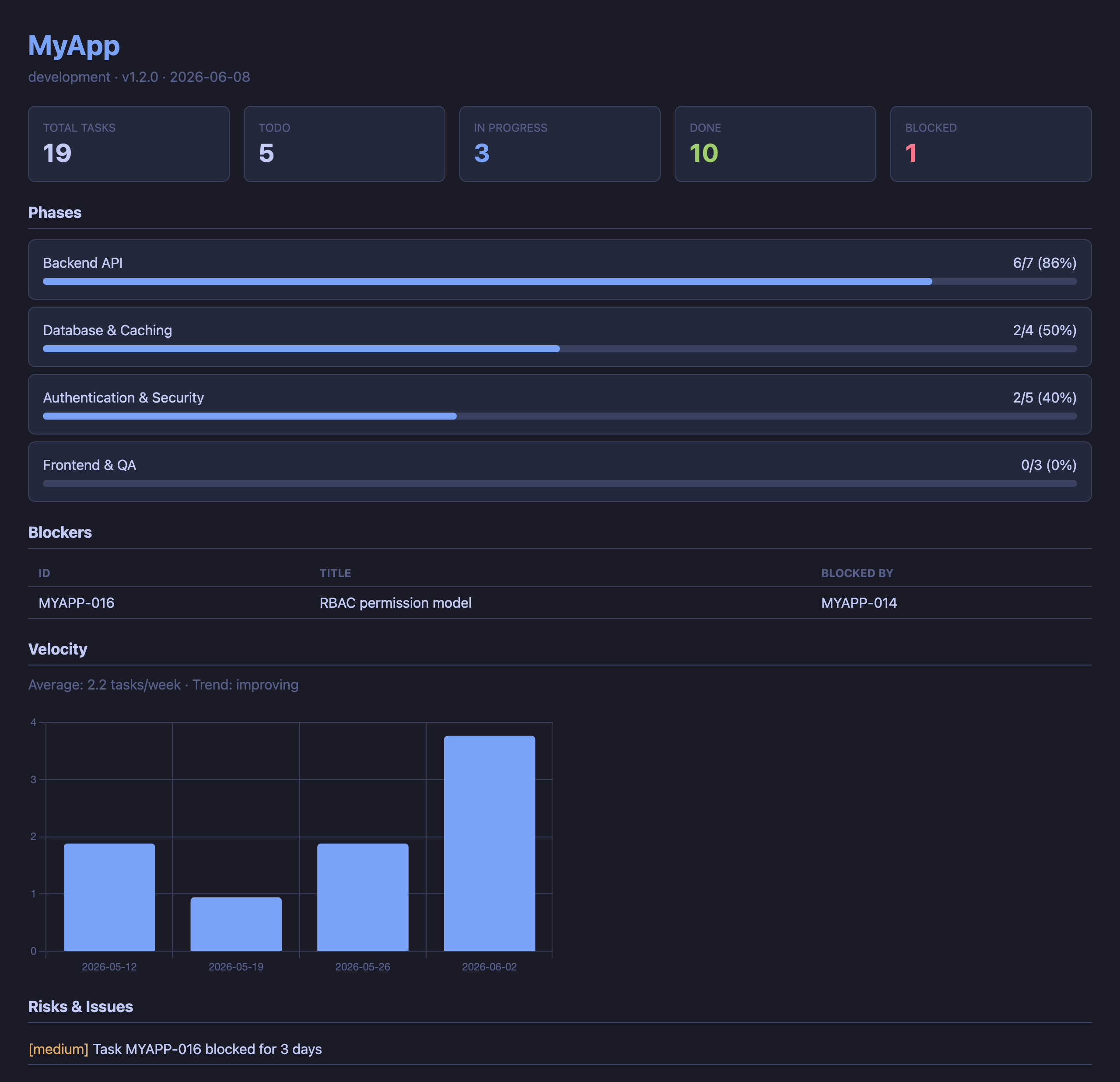Click the 0/3 (0%) completion value
The height and width of the screenshot is (1082, 1120).
pos(1049,465)
